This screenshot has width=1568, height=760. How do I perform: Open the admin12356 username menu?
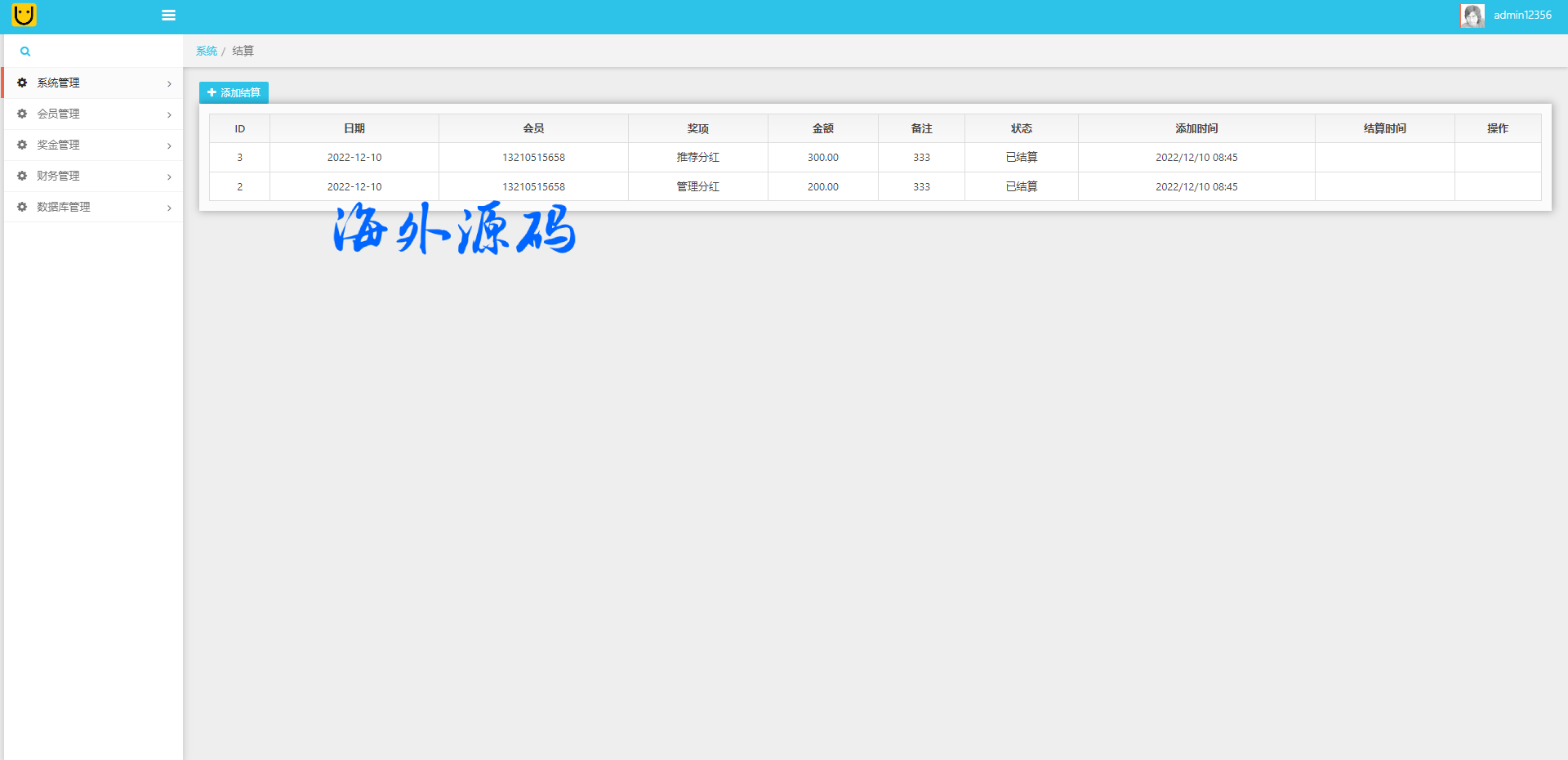click(x=1522, y=16)
